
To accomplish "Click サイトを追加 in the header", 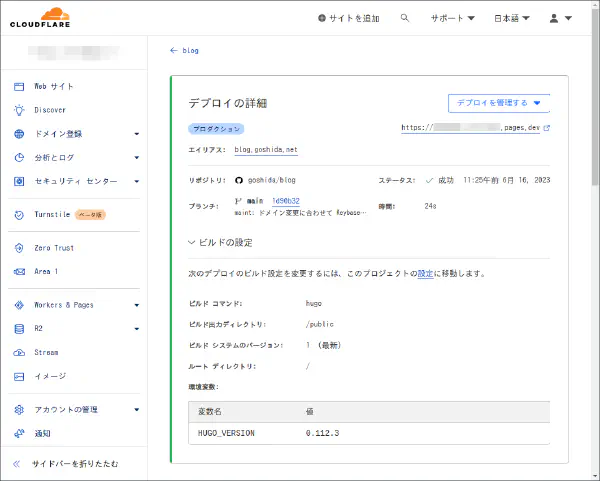I will pyautogui.click(x=349, y=18).
